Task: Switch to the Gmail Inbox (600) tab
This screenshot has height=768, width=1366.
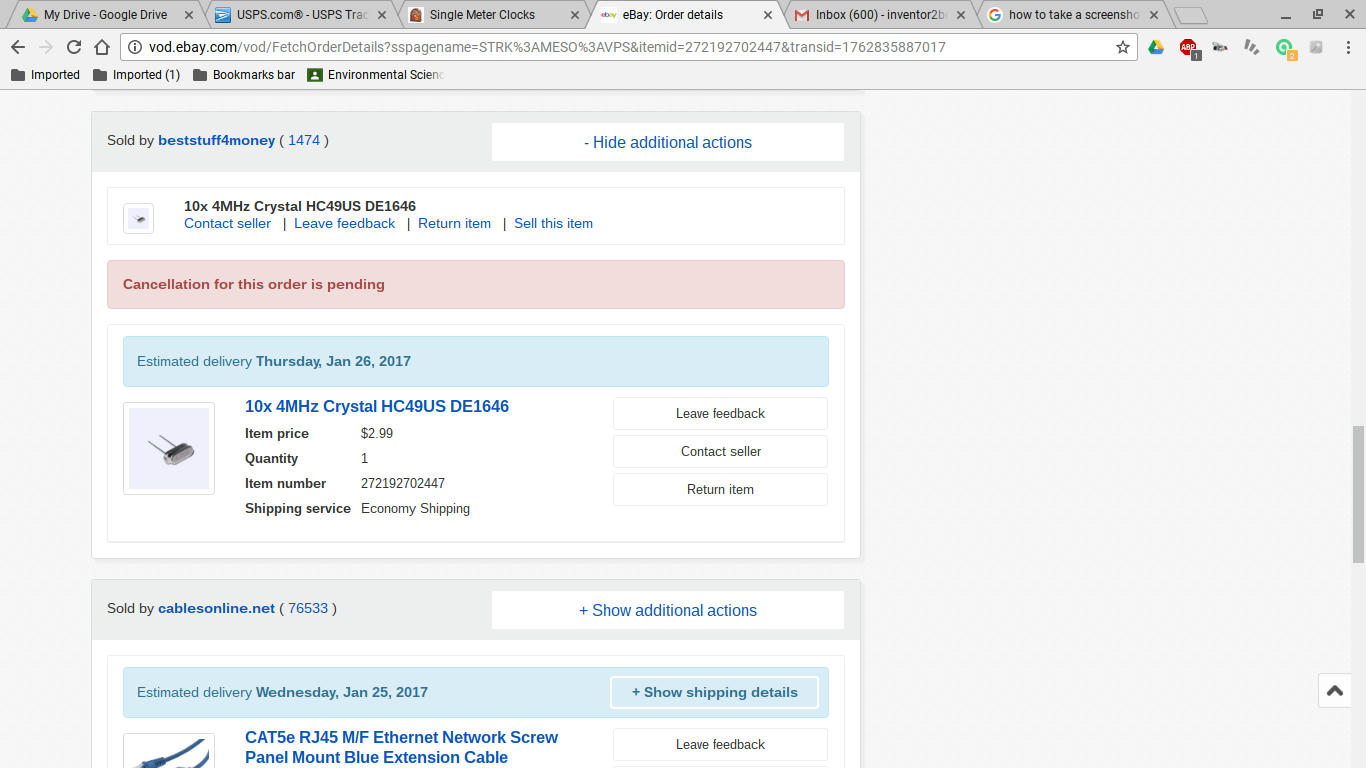Action: 880,15
